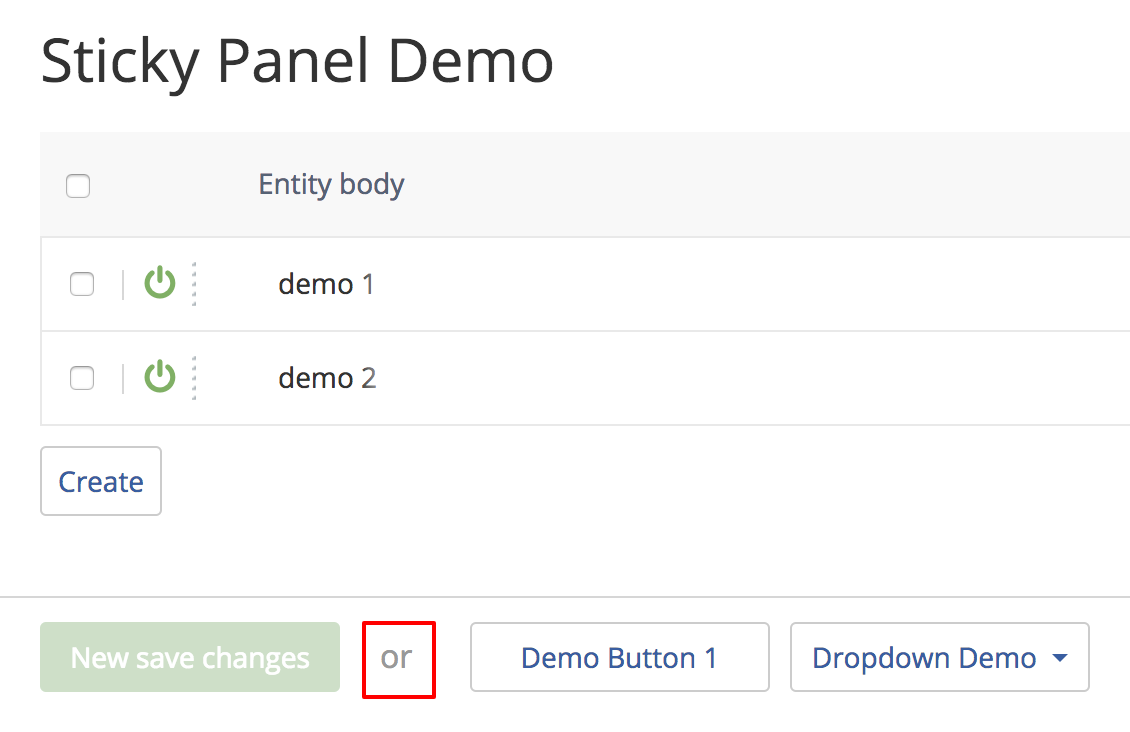Sort by the Entity body column header
1130x732 pixels.
click(331, 185)
